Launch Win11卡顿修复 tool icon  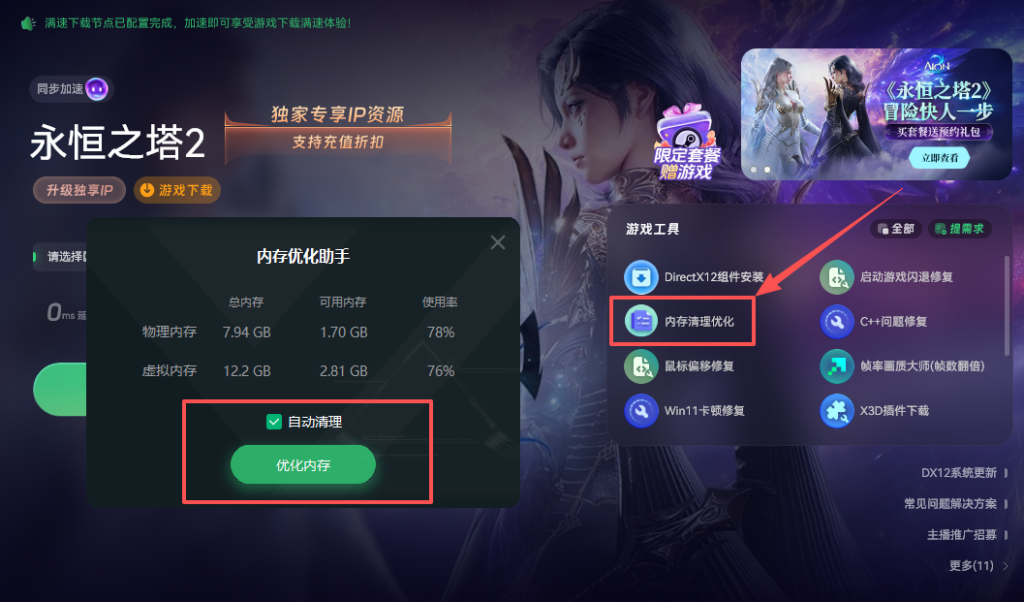click(641, 411)
